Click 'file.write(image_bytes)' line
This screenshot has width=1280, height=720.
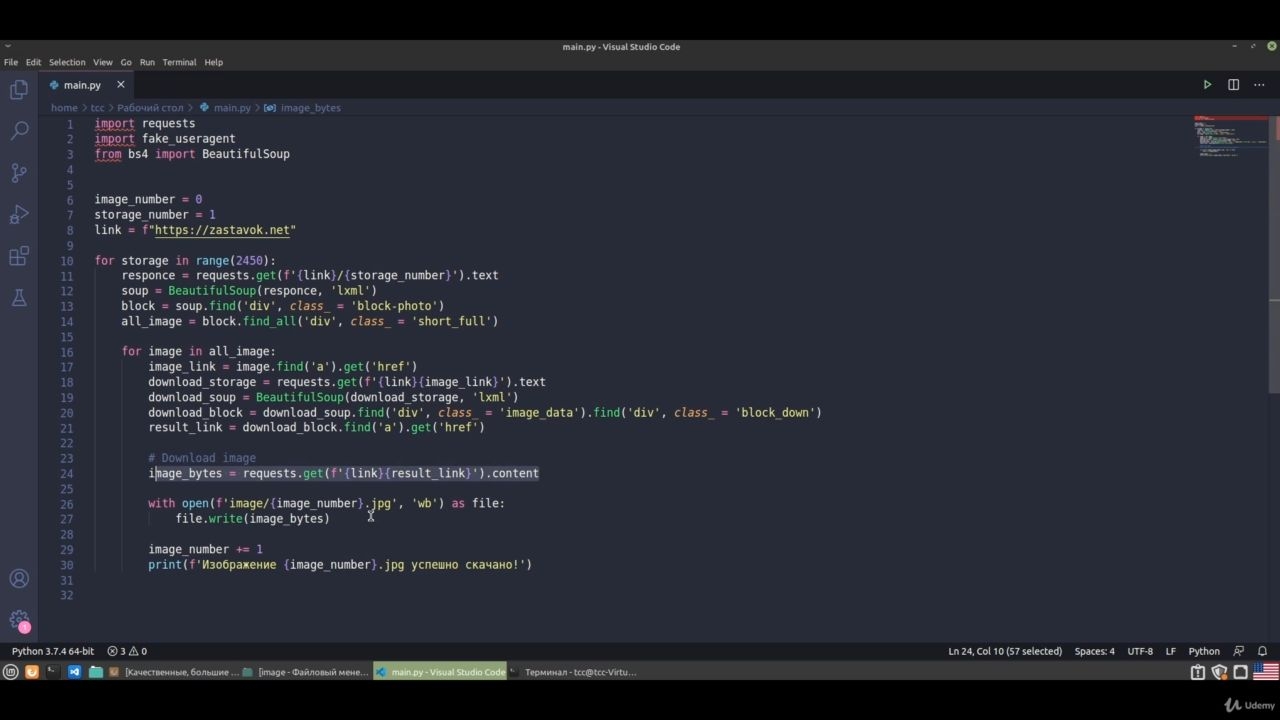click(x=252, y=519)
